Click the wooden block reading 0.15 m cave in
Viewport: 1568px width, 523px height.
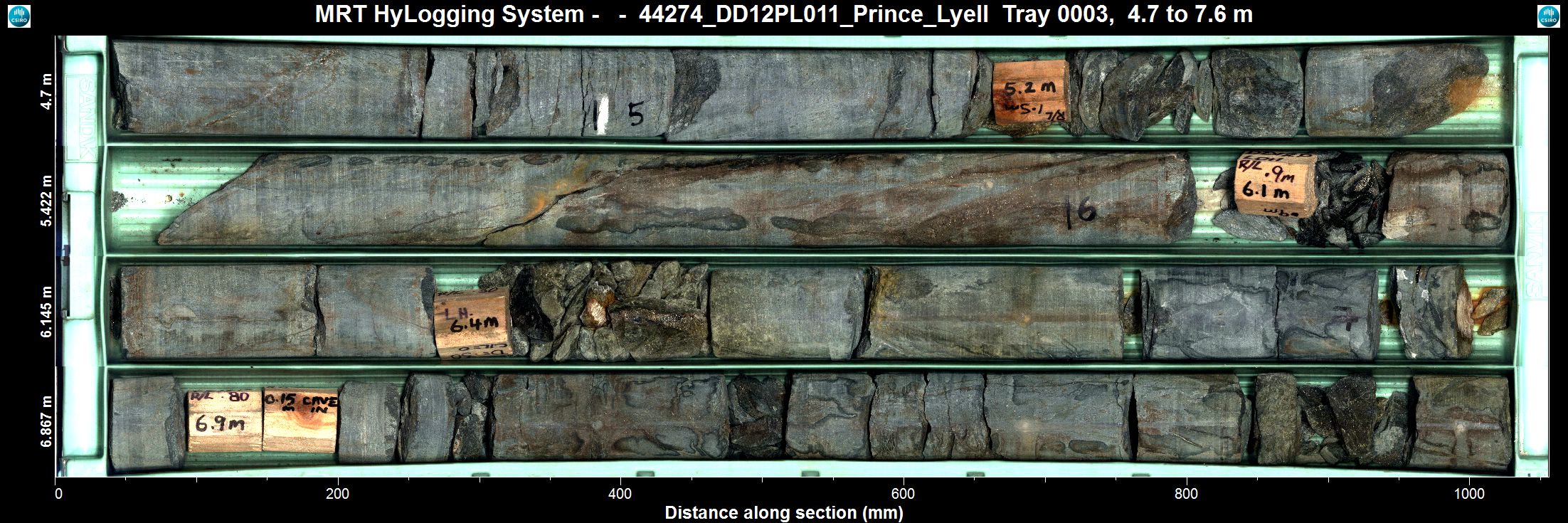tap(300, 420)
